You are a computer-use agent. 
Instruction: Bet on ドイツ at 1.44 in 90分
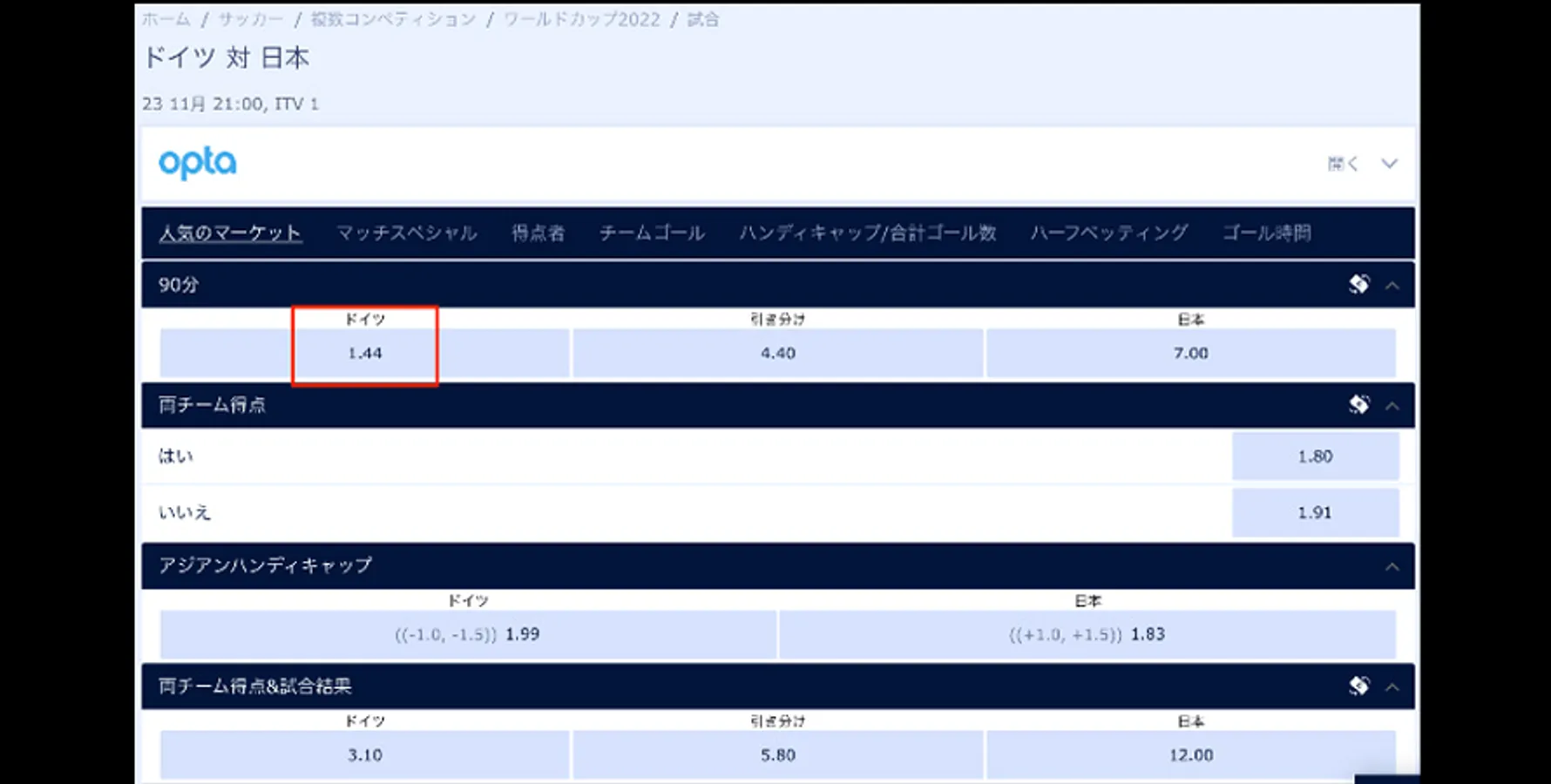[365, 353]
